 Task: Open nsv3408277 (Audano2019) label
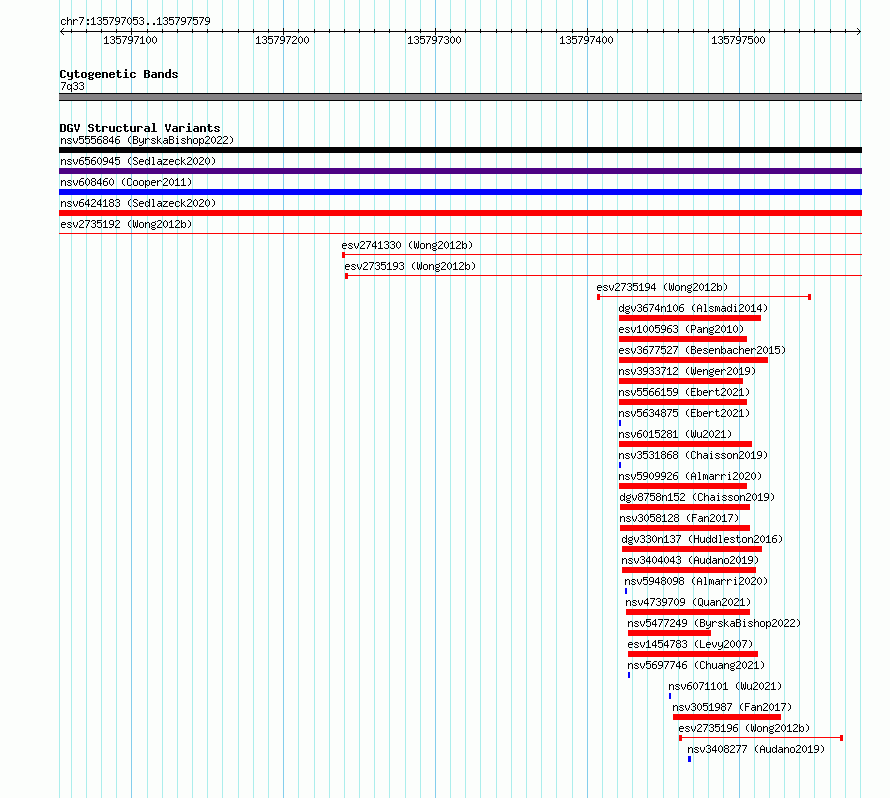756,749
